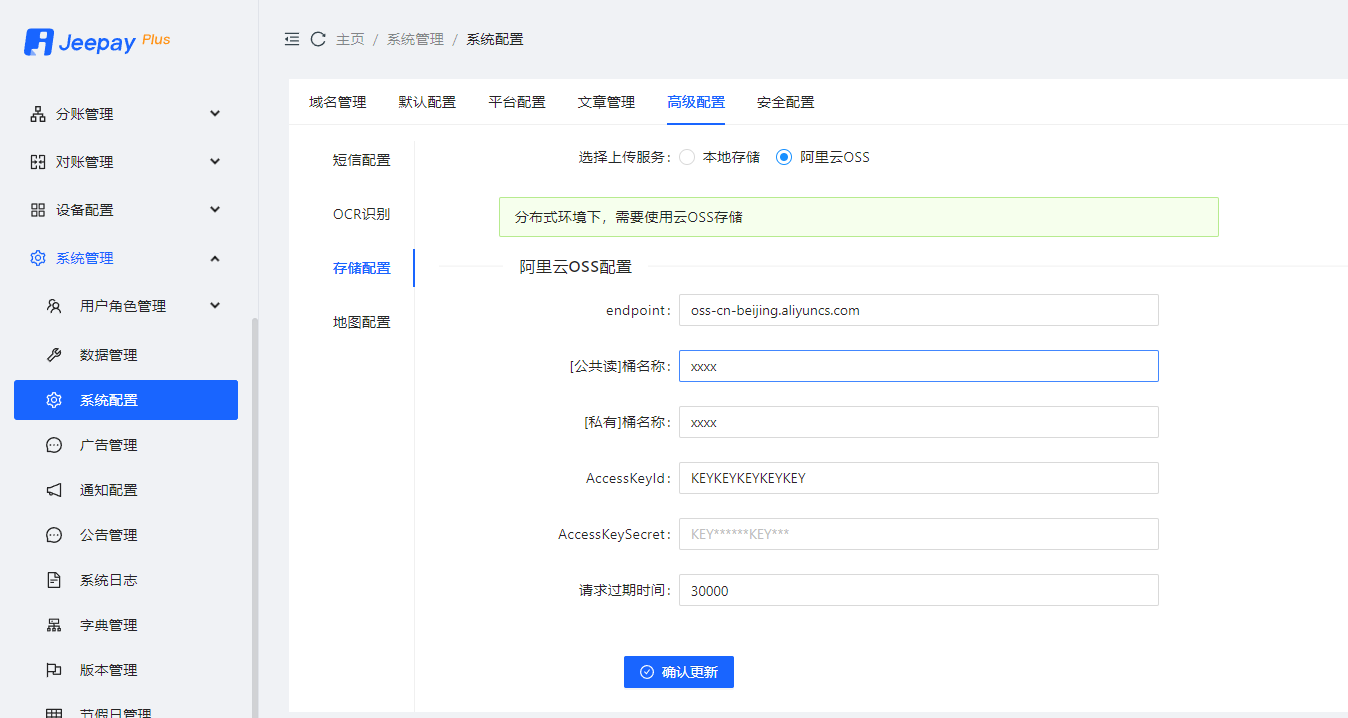
Task: Open the 短信配置 side tab
Action: 361,160
